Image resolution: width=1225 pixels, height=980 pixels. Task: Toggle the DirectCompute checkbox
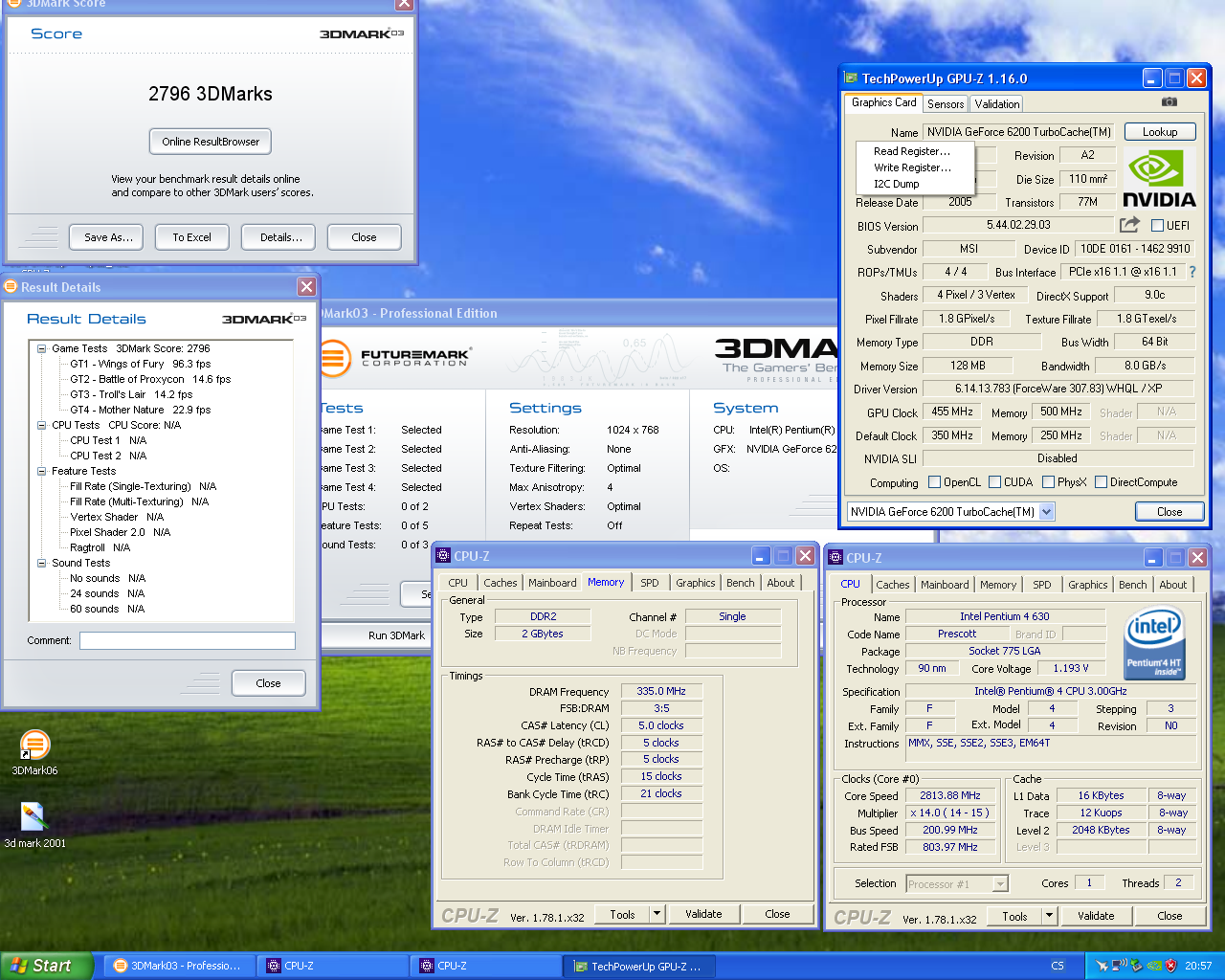pyautogui.click(x=1101, y=482)
